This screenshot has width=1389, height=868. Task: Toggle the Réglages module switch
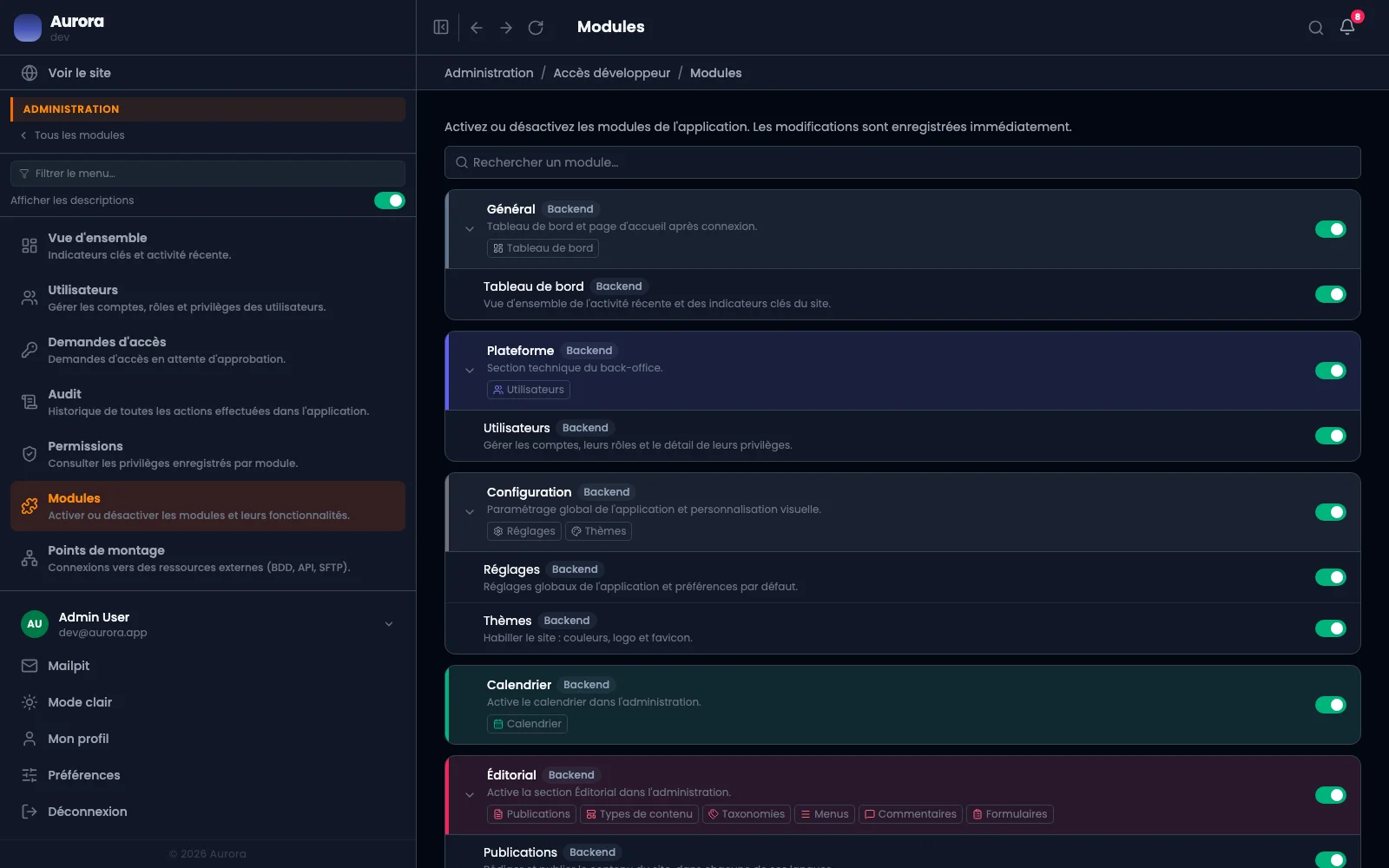click(1331, 577)
